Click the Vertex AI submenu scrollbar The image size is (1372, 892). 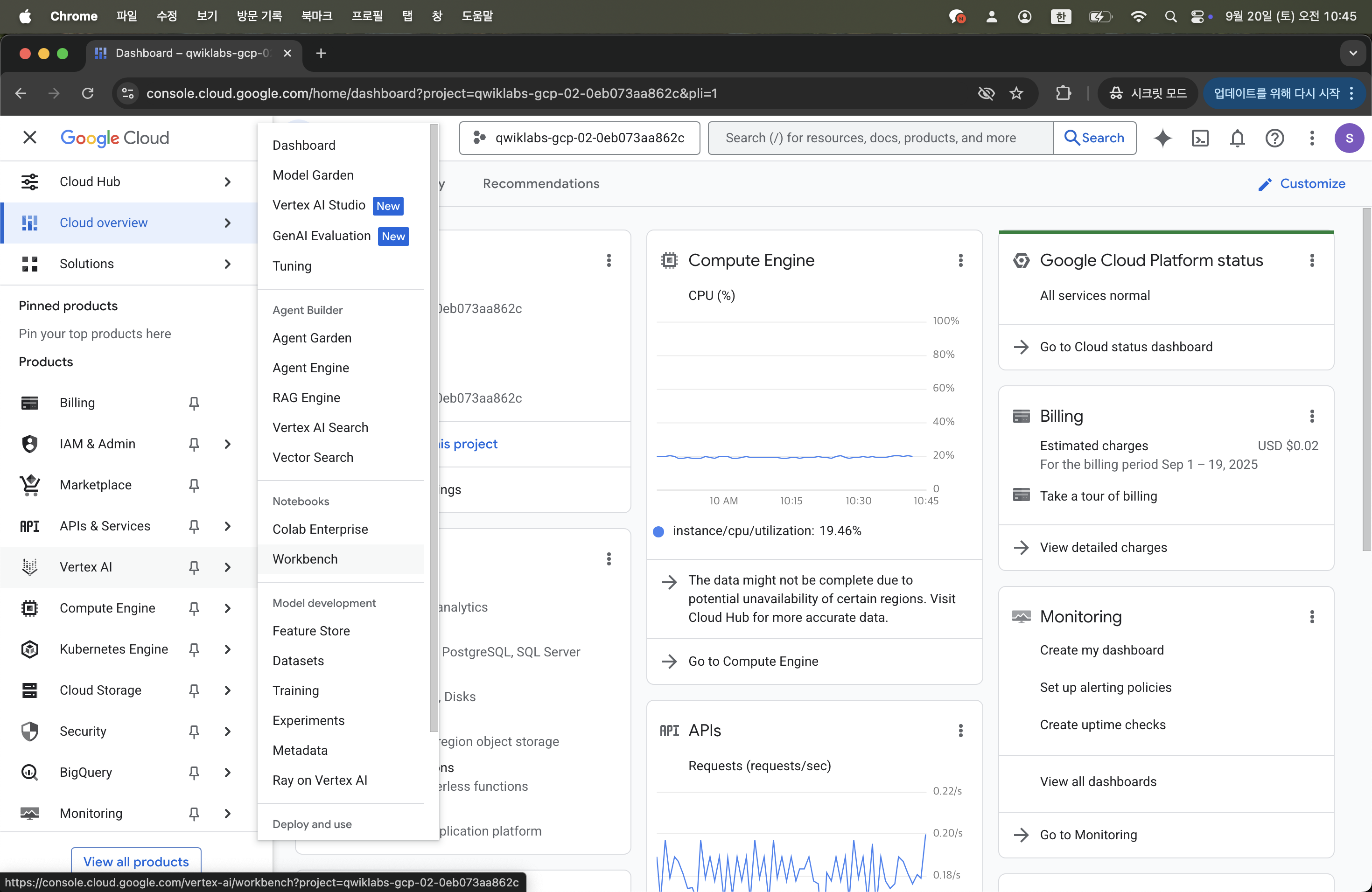coord(434,426)
